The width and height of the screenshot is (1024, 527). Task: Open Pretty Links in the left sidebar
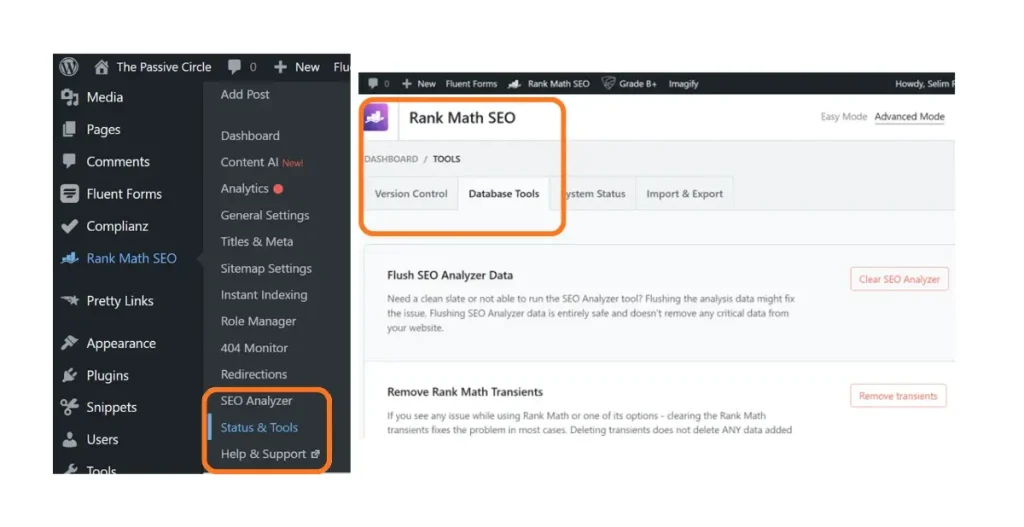pyautogui.click(x=120, y=300)
